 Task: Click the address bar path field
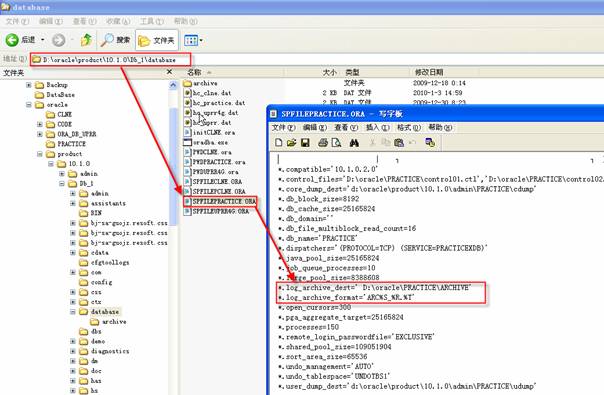pyautogui.click(x=110, y=60)
